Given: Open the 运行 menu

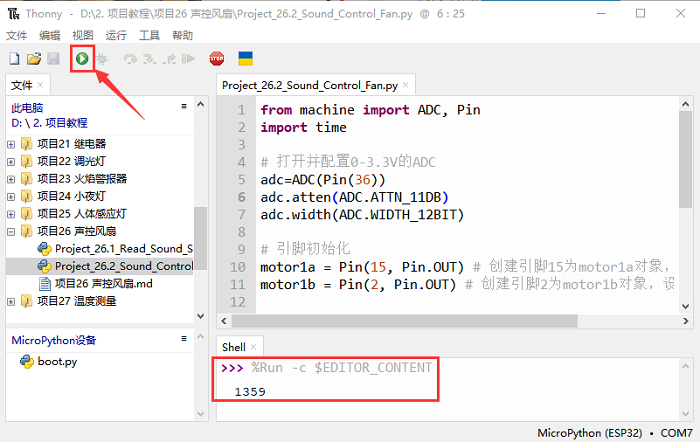Looking at the screenshot, I should 116,35.
